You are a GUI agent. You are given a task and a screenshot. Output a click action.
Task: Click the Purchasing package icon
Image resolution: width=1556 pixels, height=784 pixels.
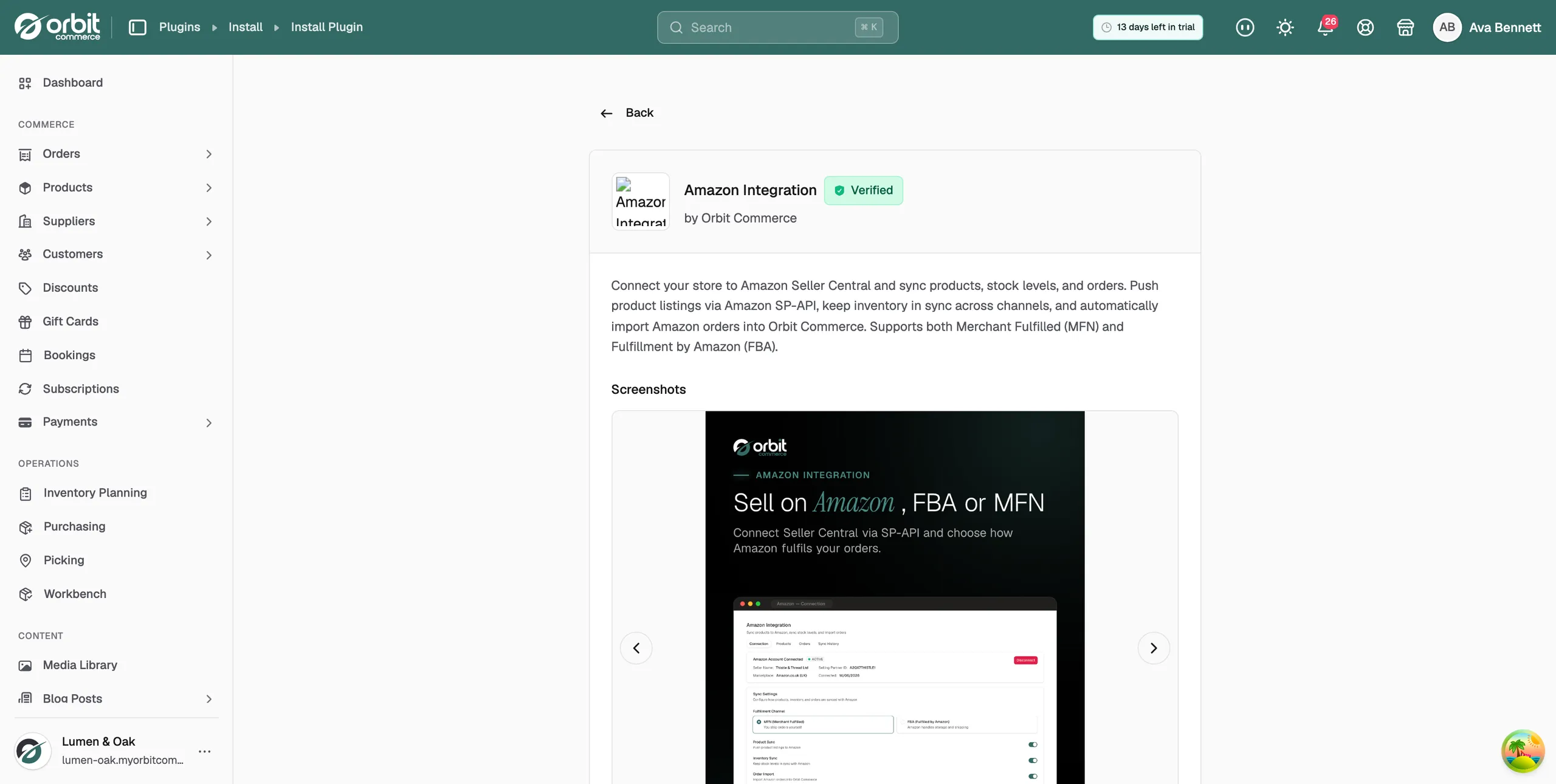coord(25,527)
